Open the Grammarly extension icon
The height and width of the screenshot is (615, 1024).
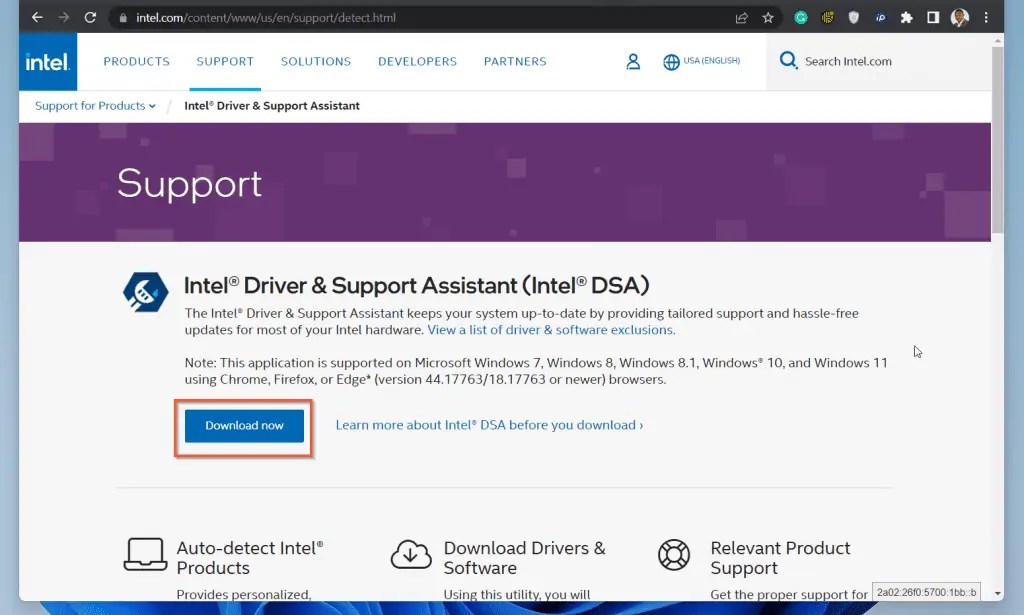(x=798, y=17)
